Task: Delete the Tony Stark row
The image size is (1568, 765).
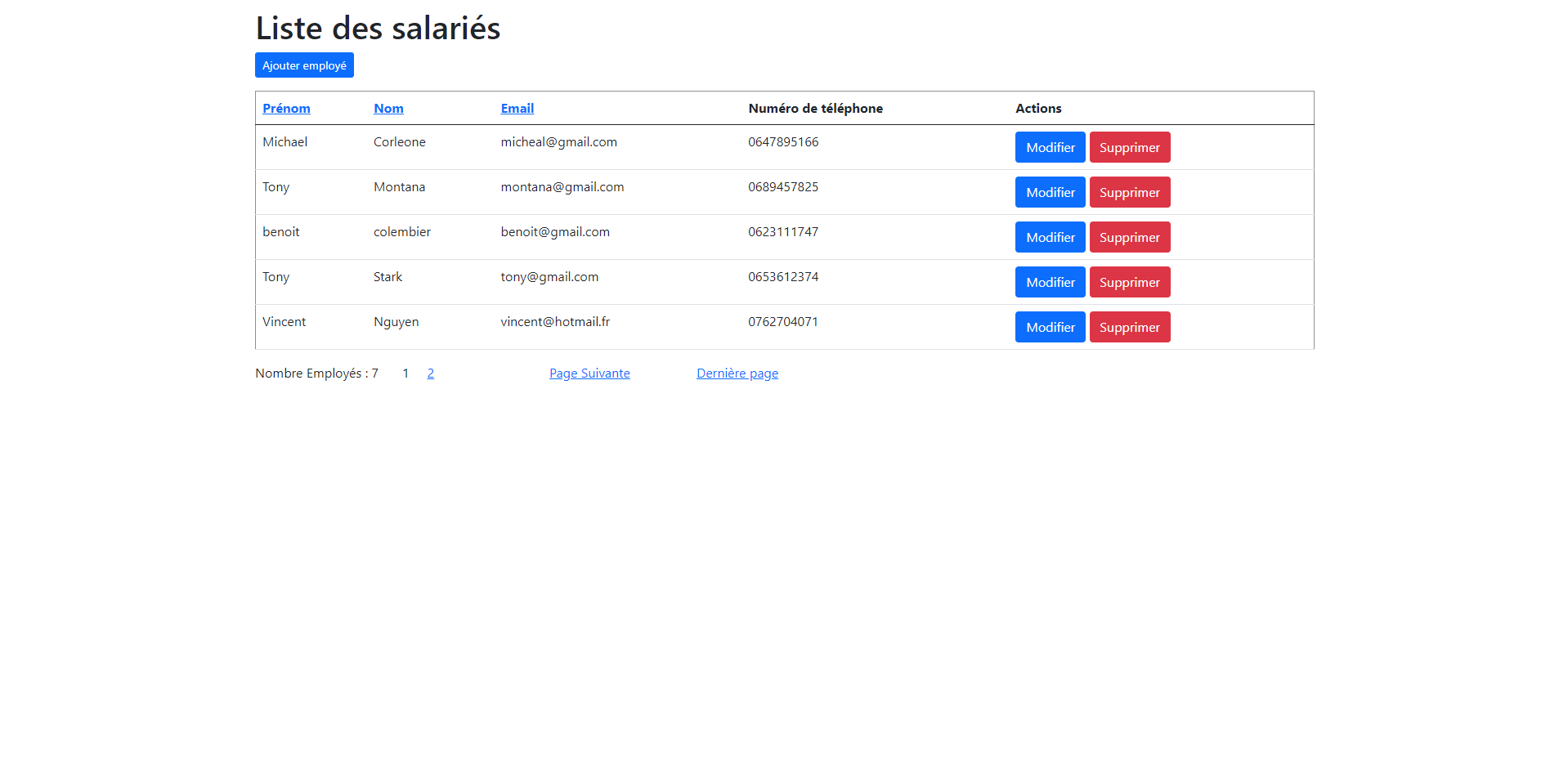Action: coord(1129,282)
